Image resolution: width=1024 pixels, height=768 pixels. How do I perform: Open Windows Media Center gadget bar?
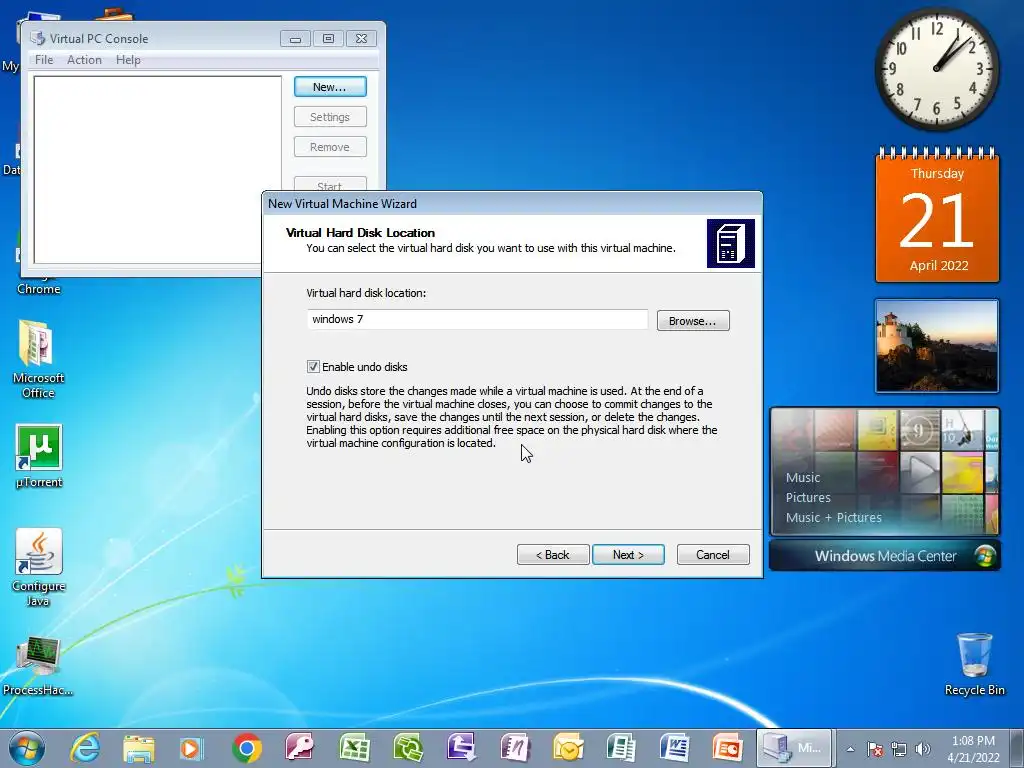[x=885, y=556]
